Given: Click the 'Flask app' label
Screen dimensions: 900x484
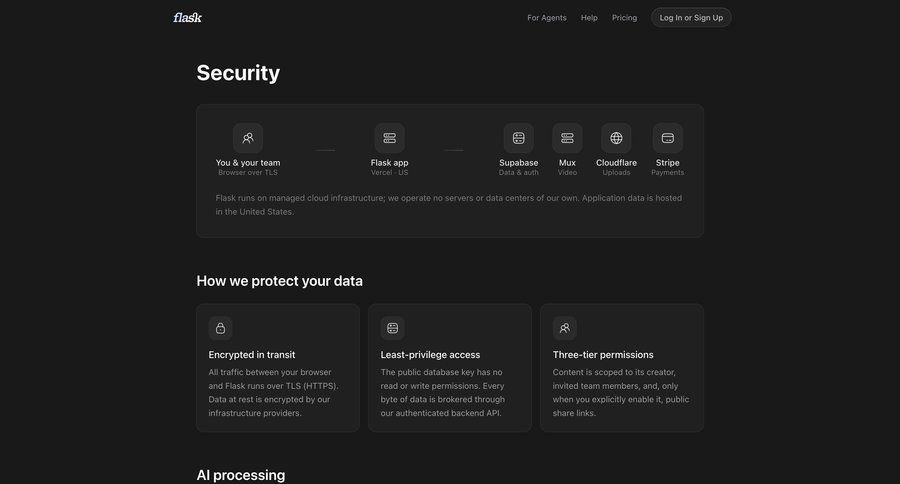Looking at the screenshot, I should click(x=390, y=163).
